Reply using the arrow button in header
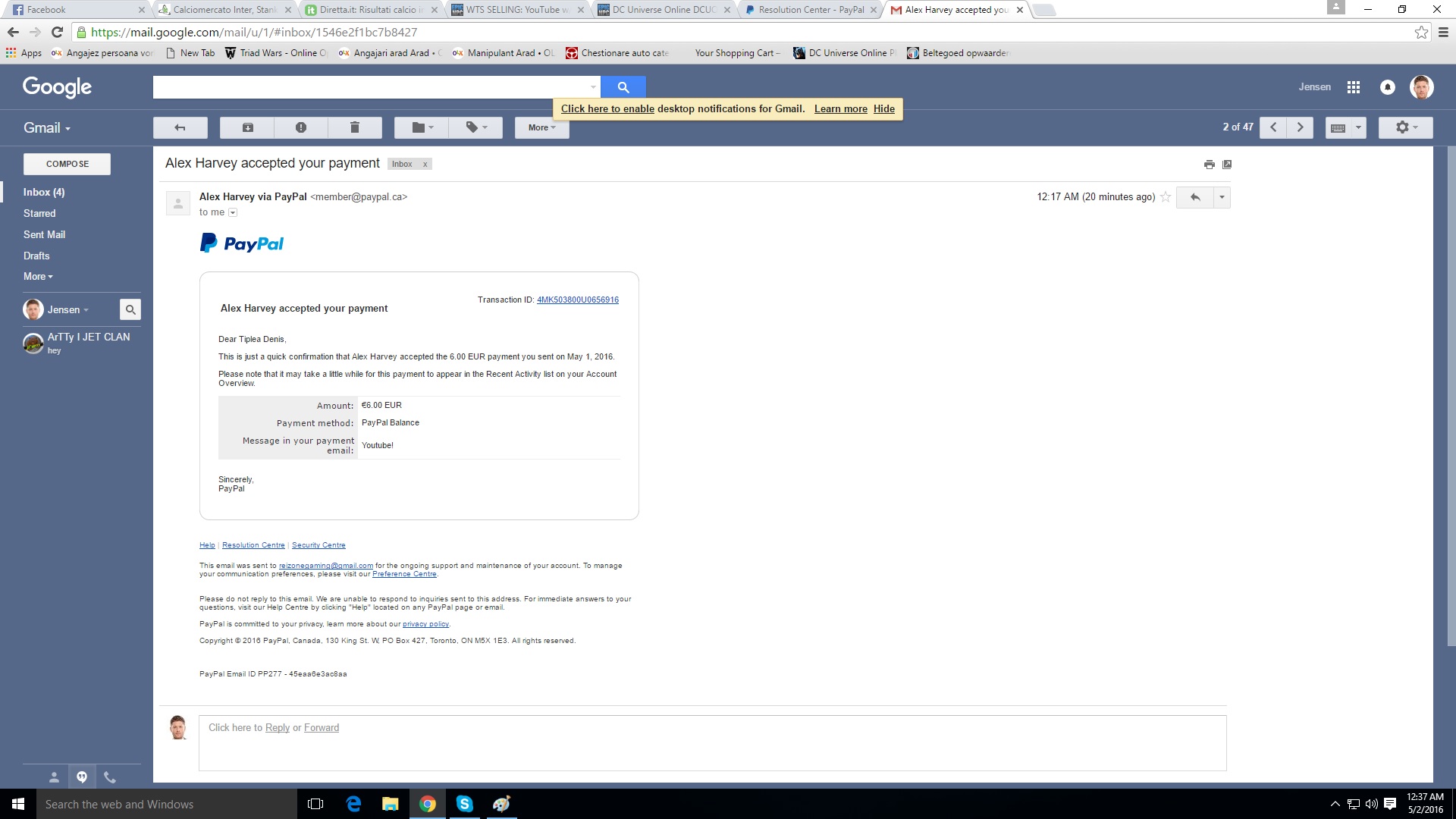Image resolution: width=1456 pixels, height=819 pixels. 1195,197
